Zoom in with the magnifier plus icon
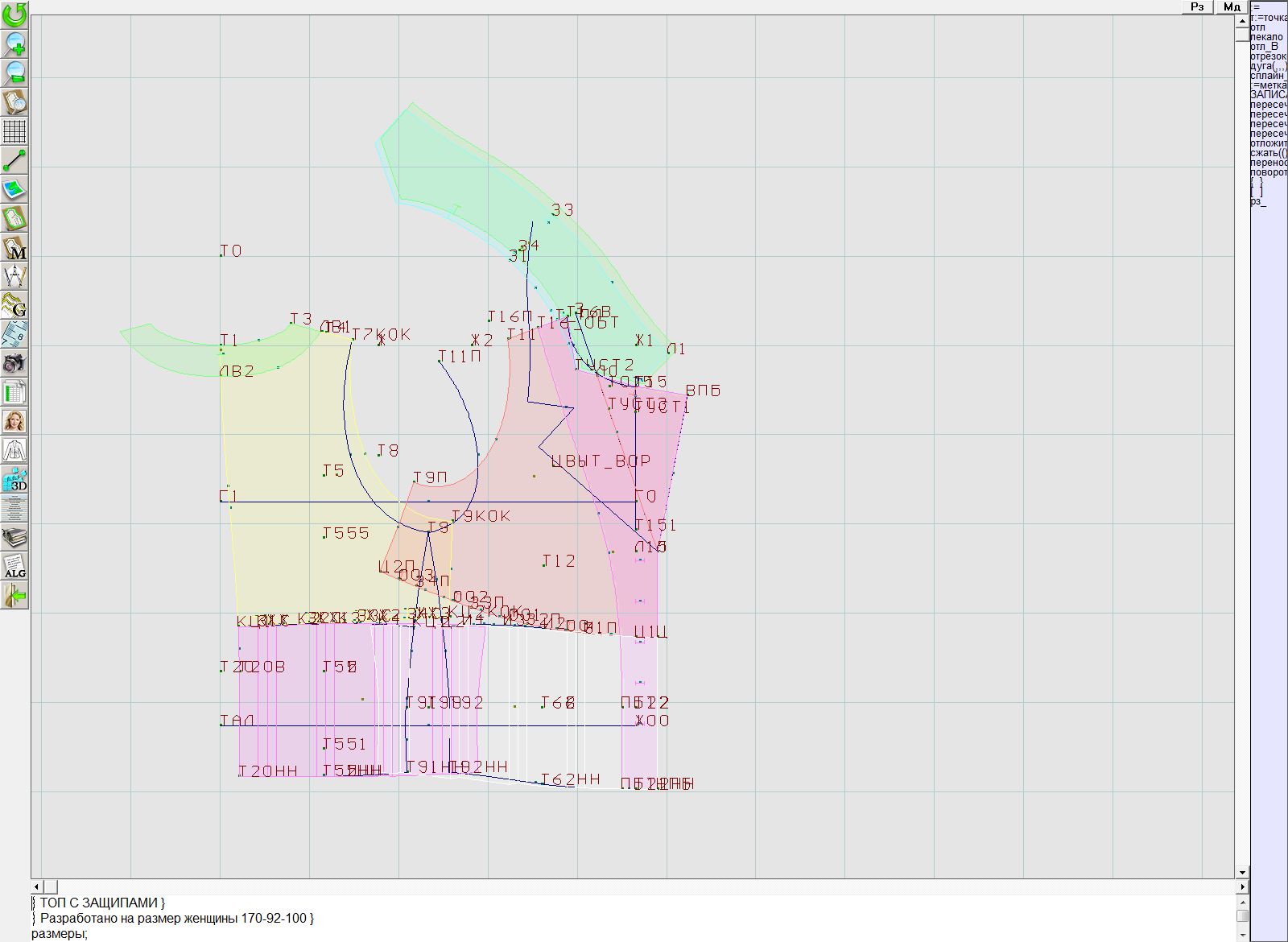Image resolution: width=1288 pixels, height=942 pixels. pos(14,43)
